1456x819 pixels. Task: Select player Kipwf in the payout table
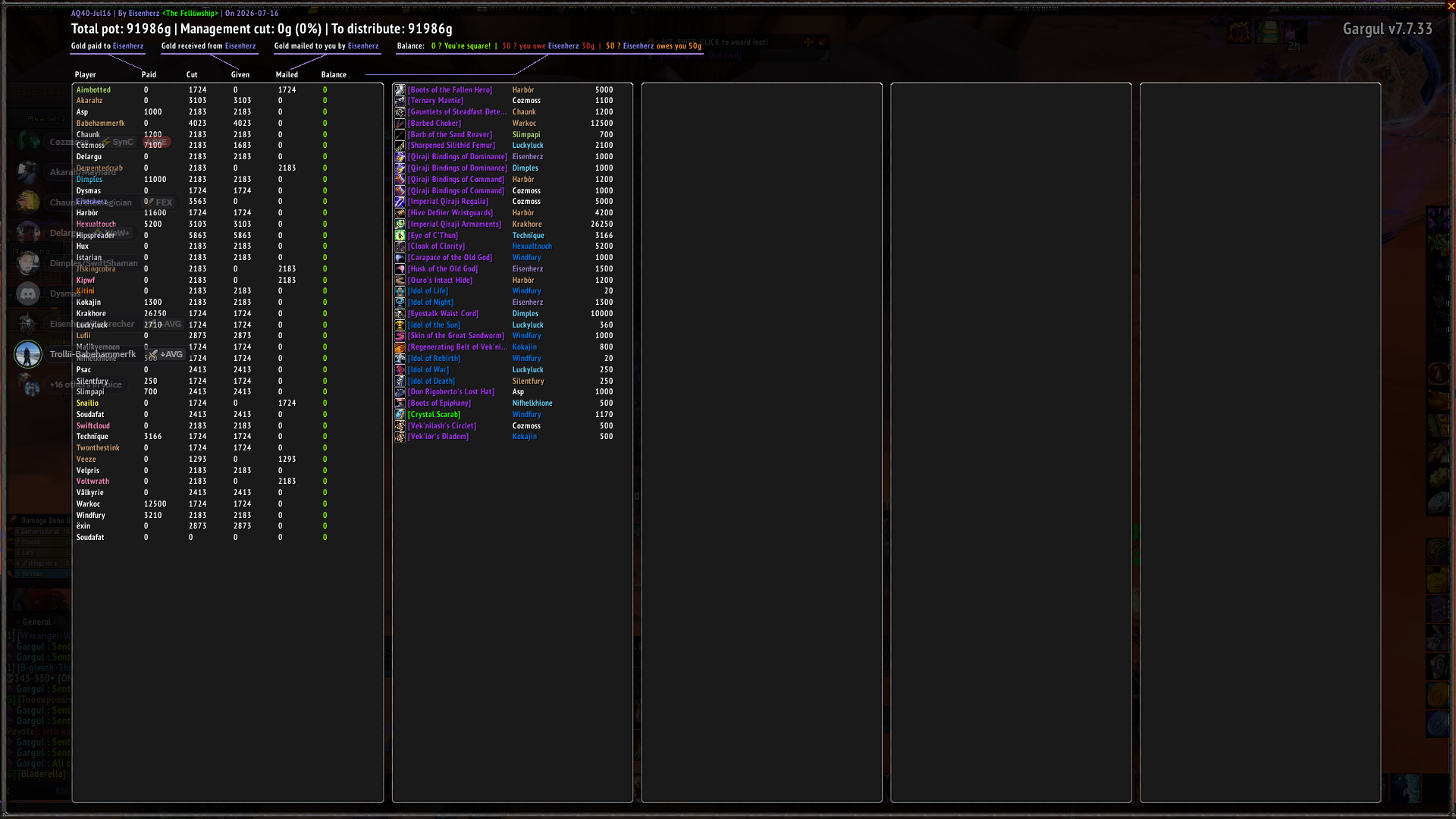point(86,281)
